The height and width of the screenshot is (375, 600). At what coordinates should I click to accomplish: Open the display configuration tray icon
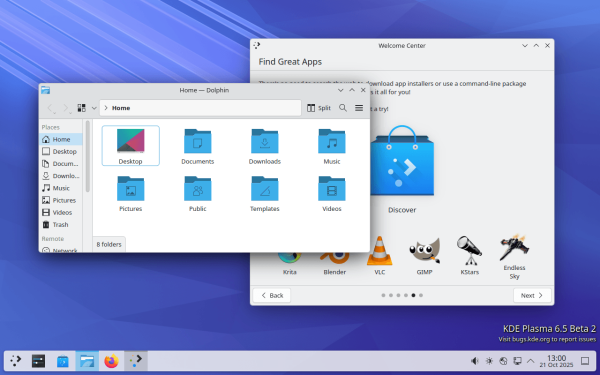pyautogui.click(x=517, y=361)
